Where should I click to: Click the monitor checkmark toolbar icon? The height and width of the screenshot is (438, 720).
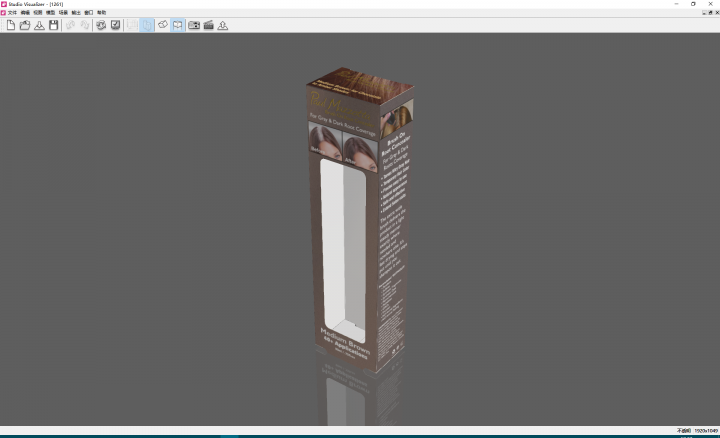point(116,25)
